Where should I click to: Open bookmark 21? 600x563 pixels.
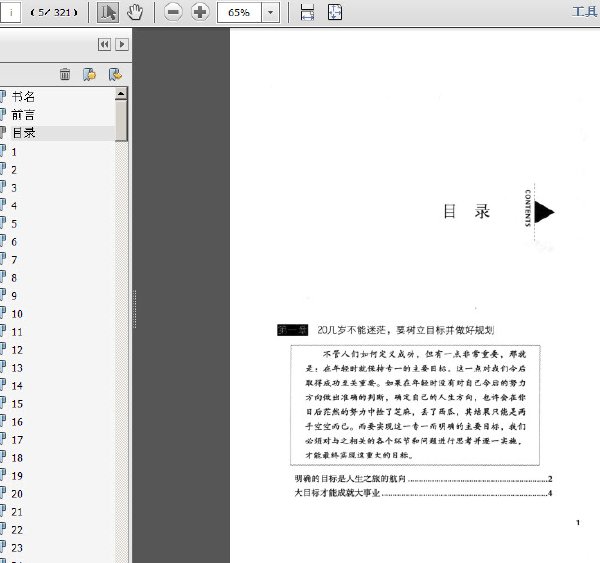[x=17, y=512]
